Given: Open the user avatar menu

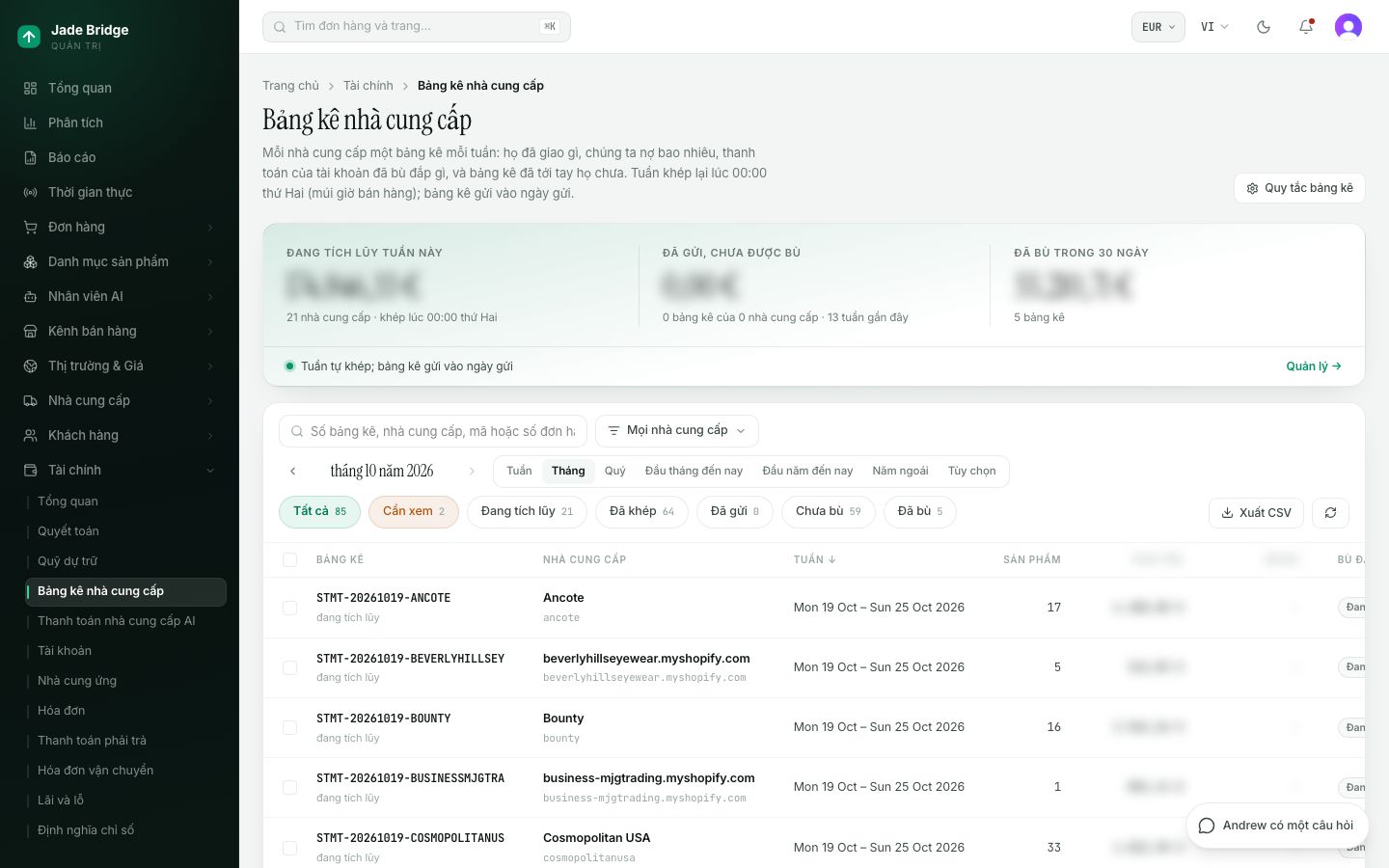Looking at the screenshot, I should [x=1348, y=27].
